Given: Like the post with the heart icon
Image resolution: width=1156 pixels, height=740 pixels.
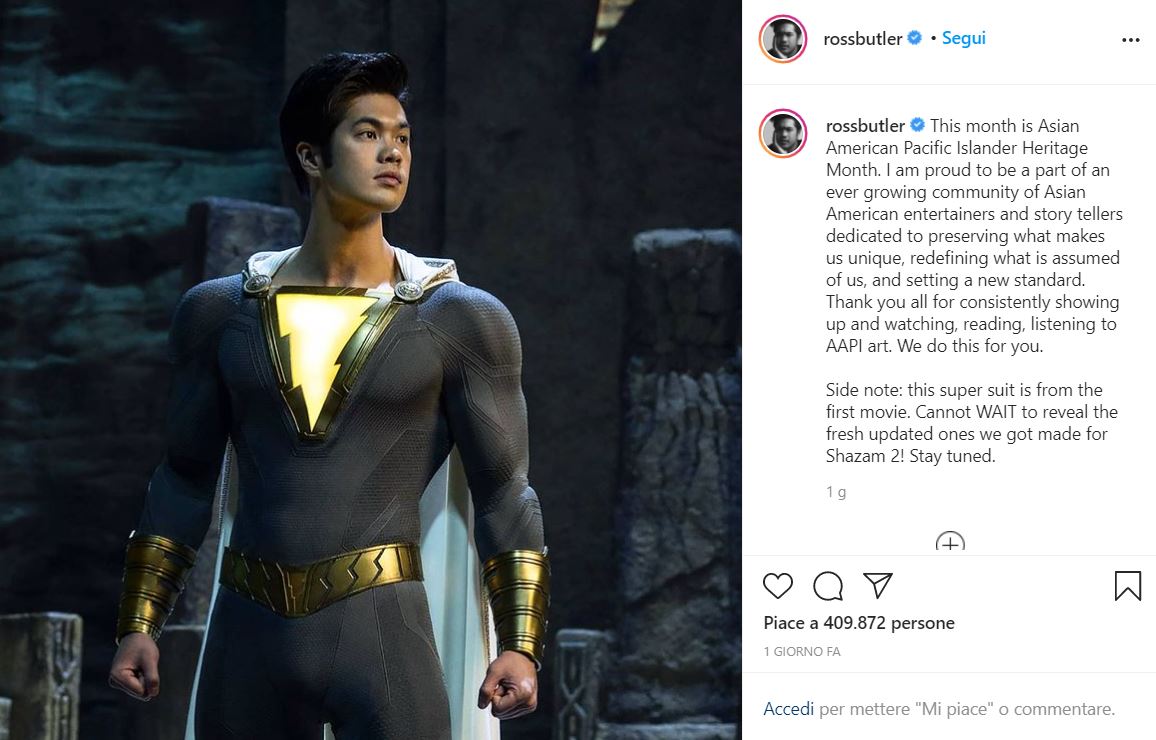Looking at the screenshot, I should (x=777, y=586).
